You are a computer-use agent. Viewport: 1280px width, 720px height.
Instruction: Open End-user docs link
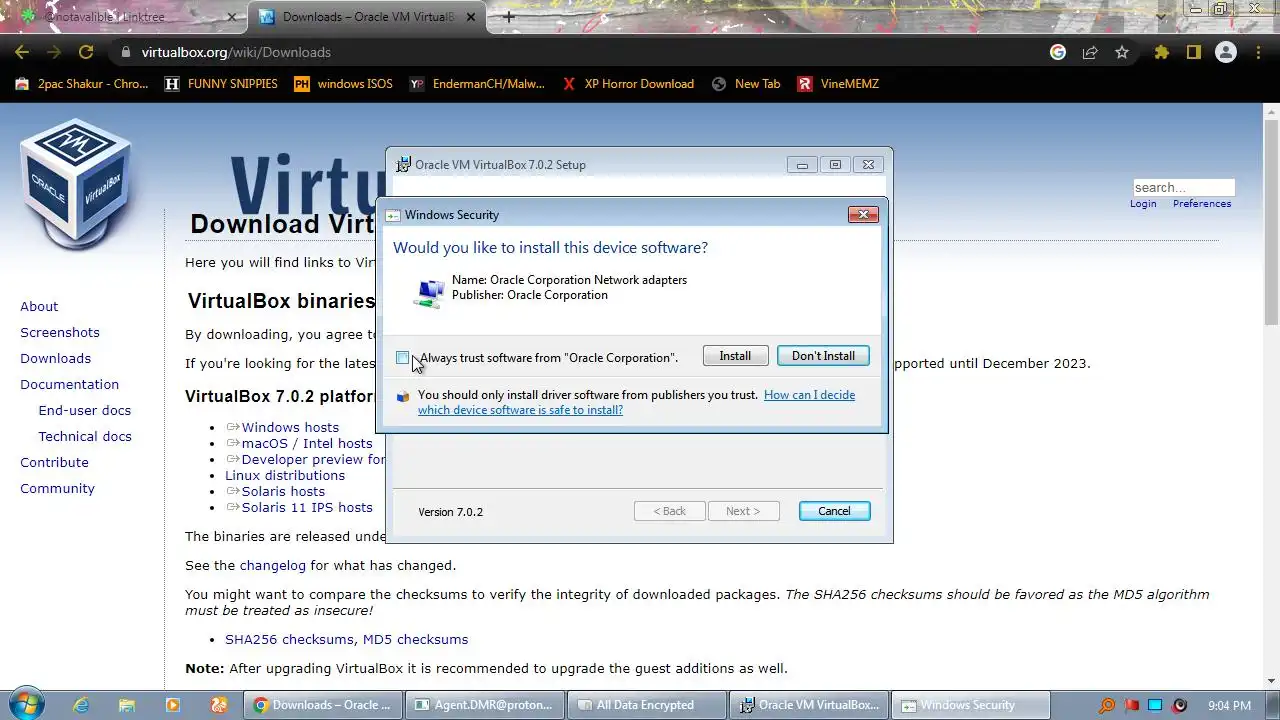coord(84,410)
